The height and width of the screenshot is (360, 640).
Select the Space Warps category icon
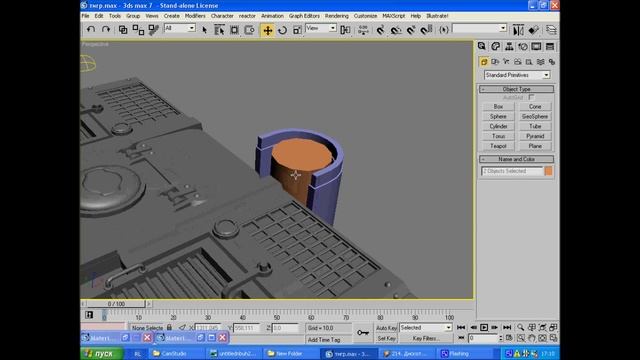point(540,62)
